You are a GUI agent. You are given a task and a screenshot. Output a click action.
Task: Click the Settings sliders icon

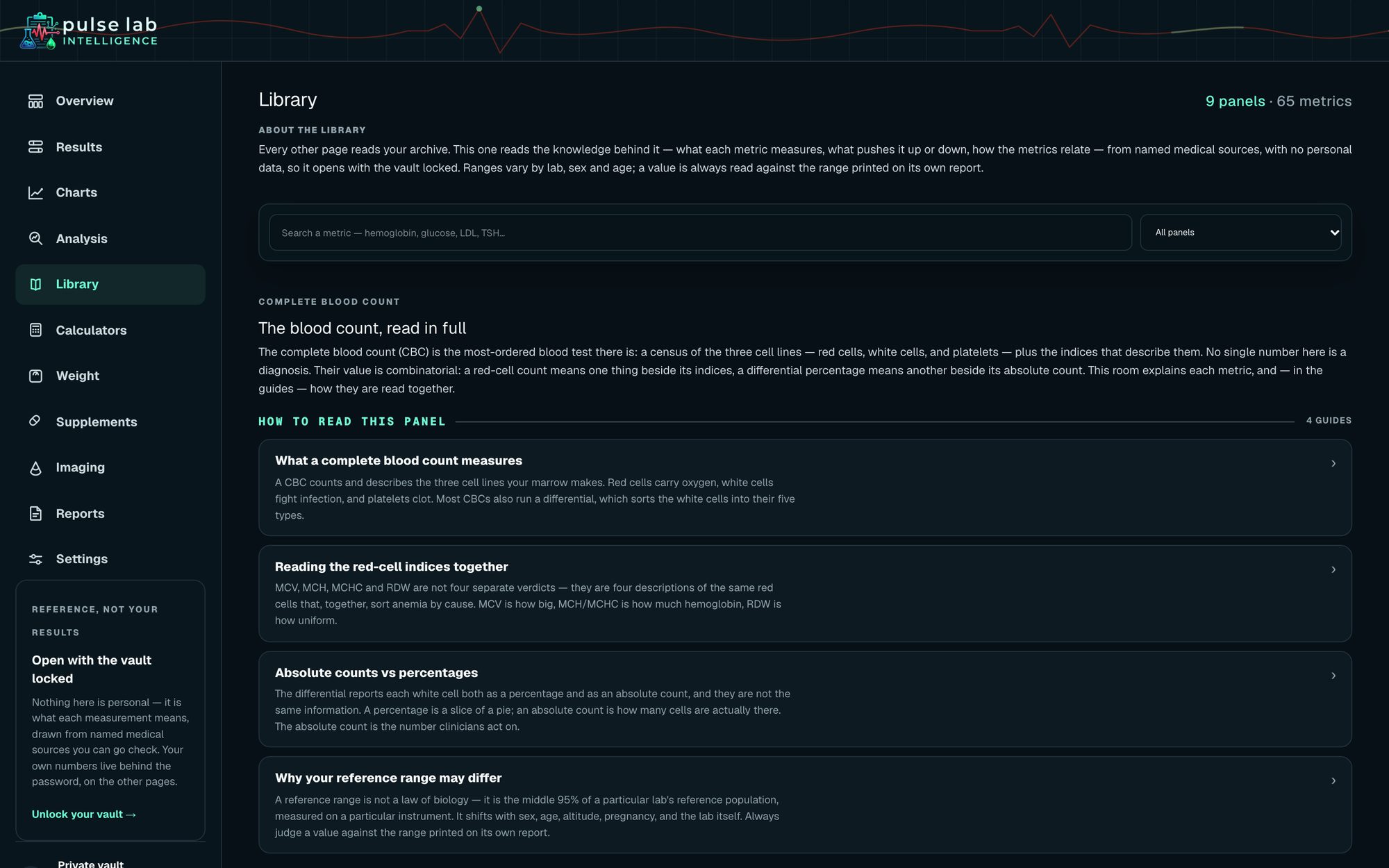[35, 559]
